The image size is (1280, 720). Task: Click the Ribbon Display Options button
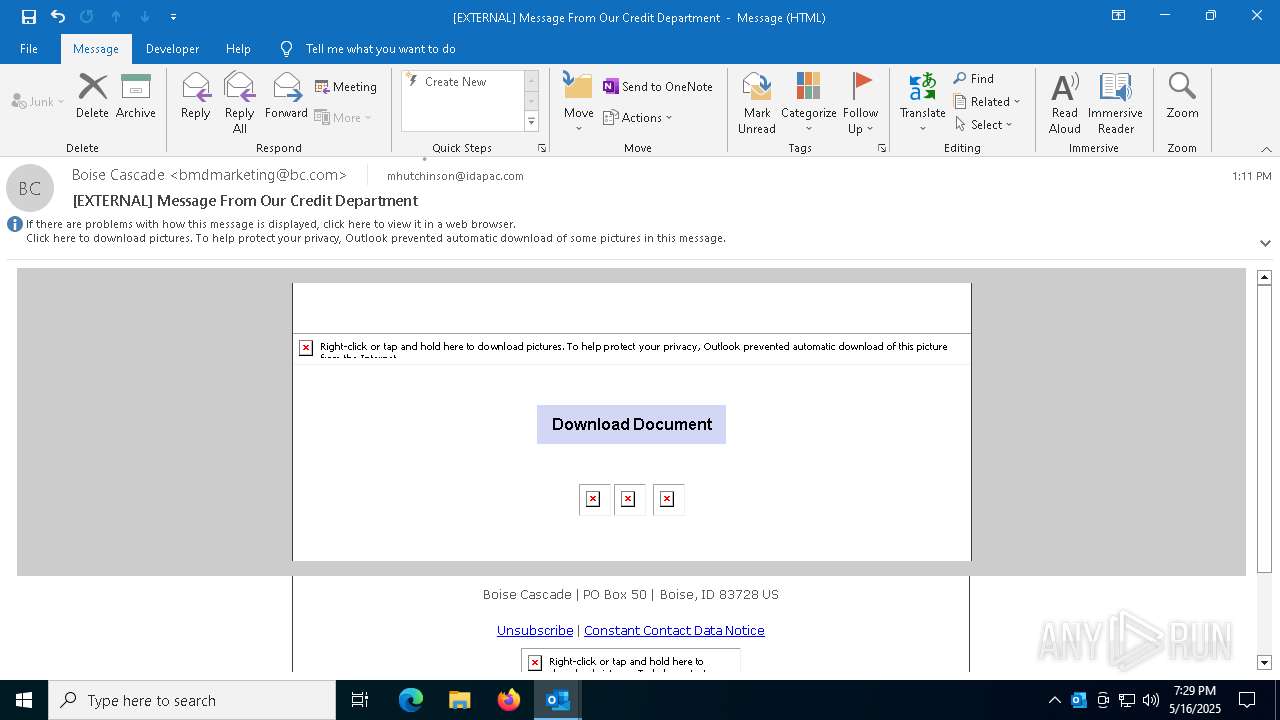(x=1119, y=16)
